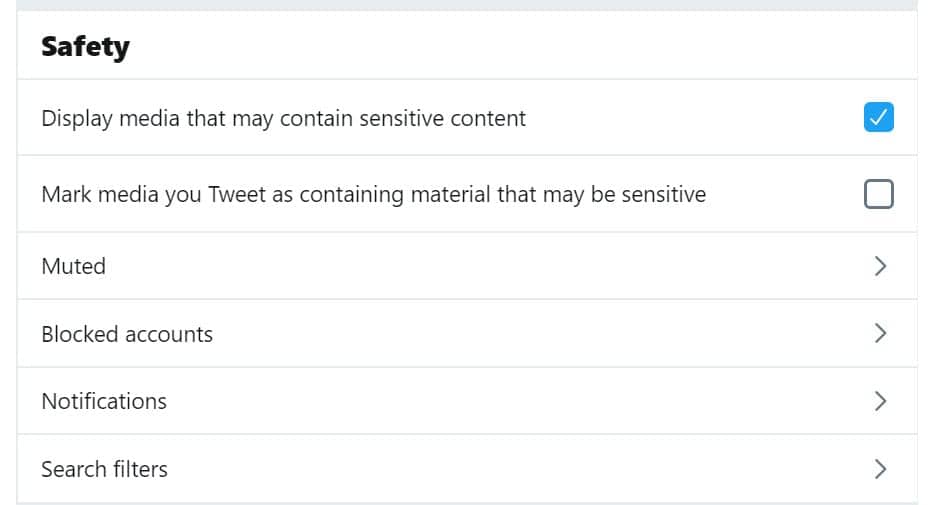Go to Notifications safety settings
Screen dimensions: 941x505
[x=104, y=401]
